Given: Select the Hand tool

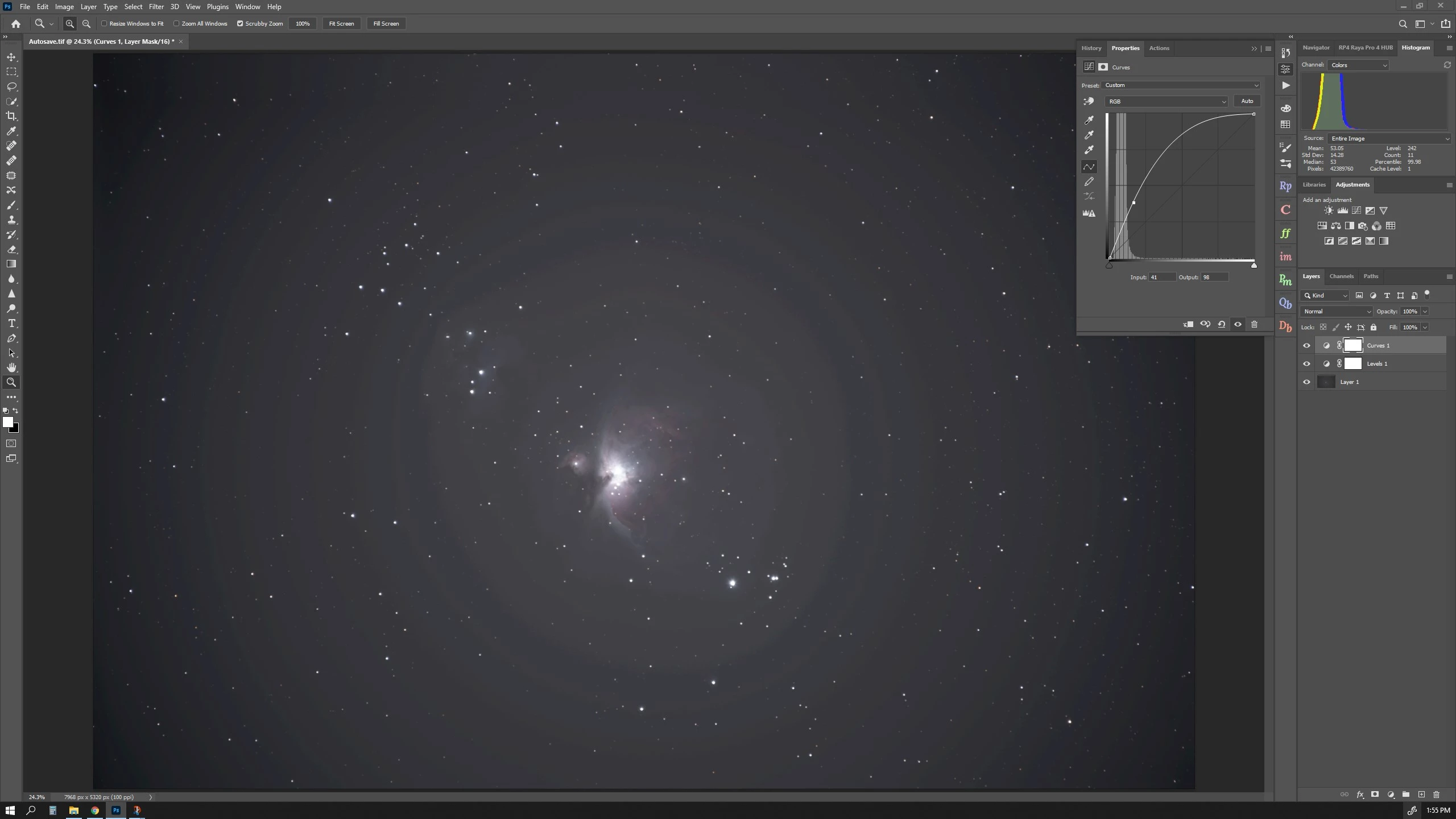Looking at the screenshot, I should point(11,367).
